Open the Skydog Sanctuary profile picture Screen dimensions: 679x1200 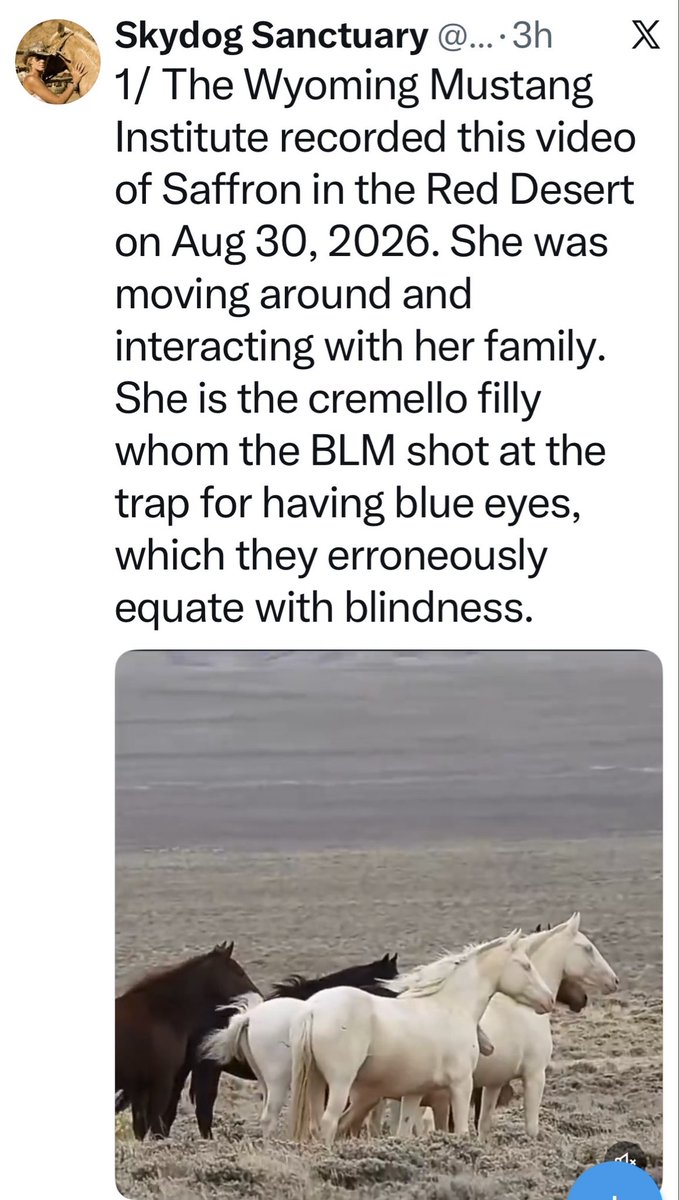(x=57, y=61)
